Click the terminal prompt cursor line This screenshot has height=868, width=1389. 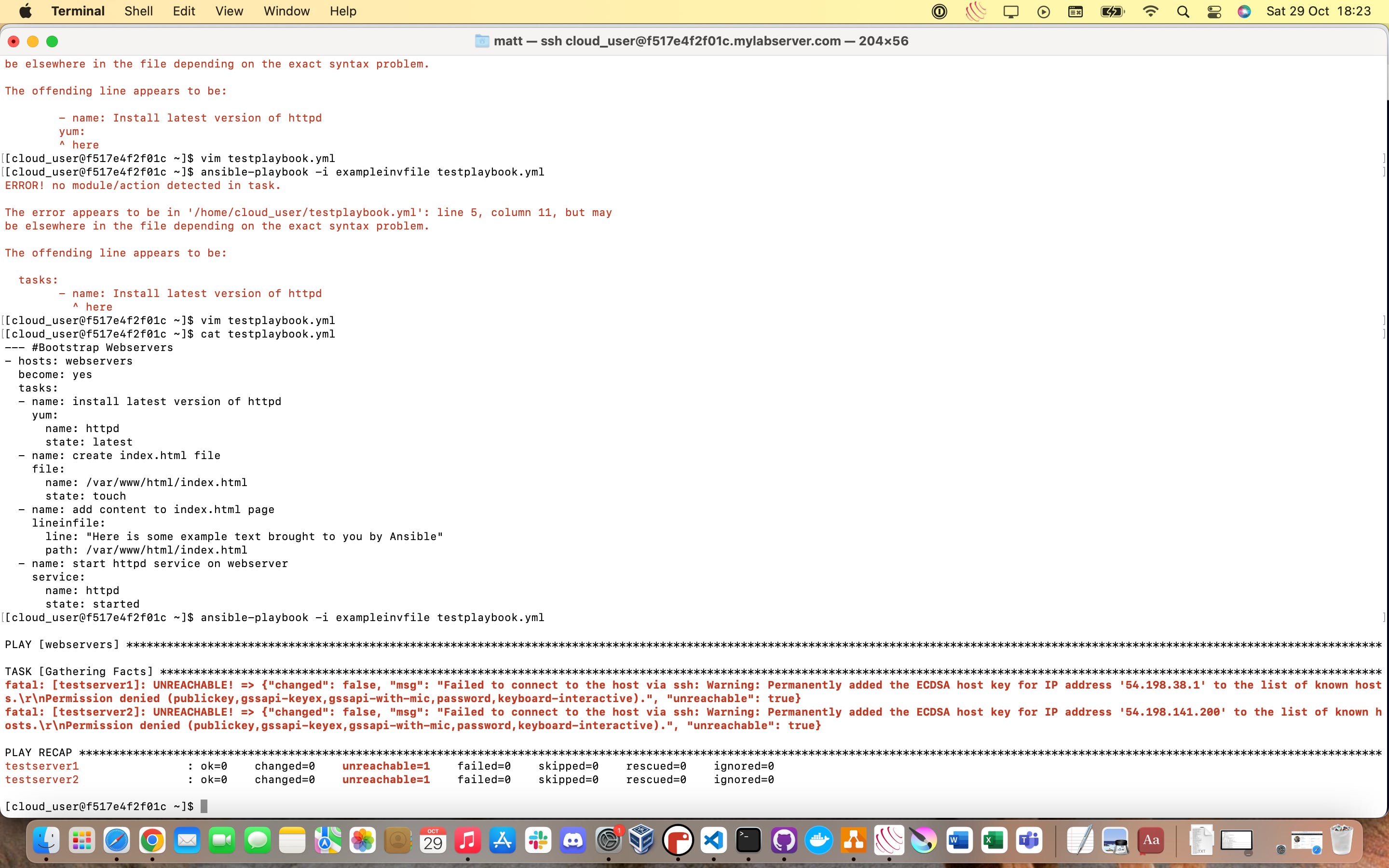pos(204,807)
